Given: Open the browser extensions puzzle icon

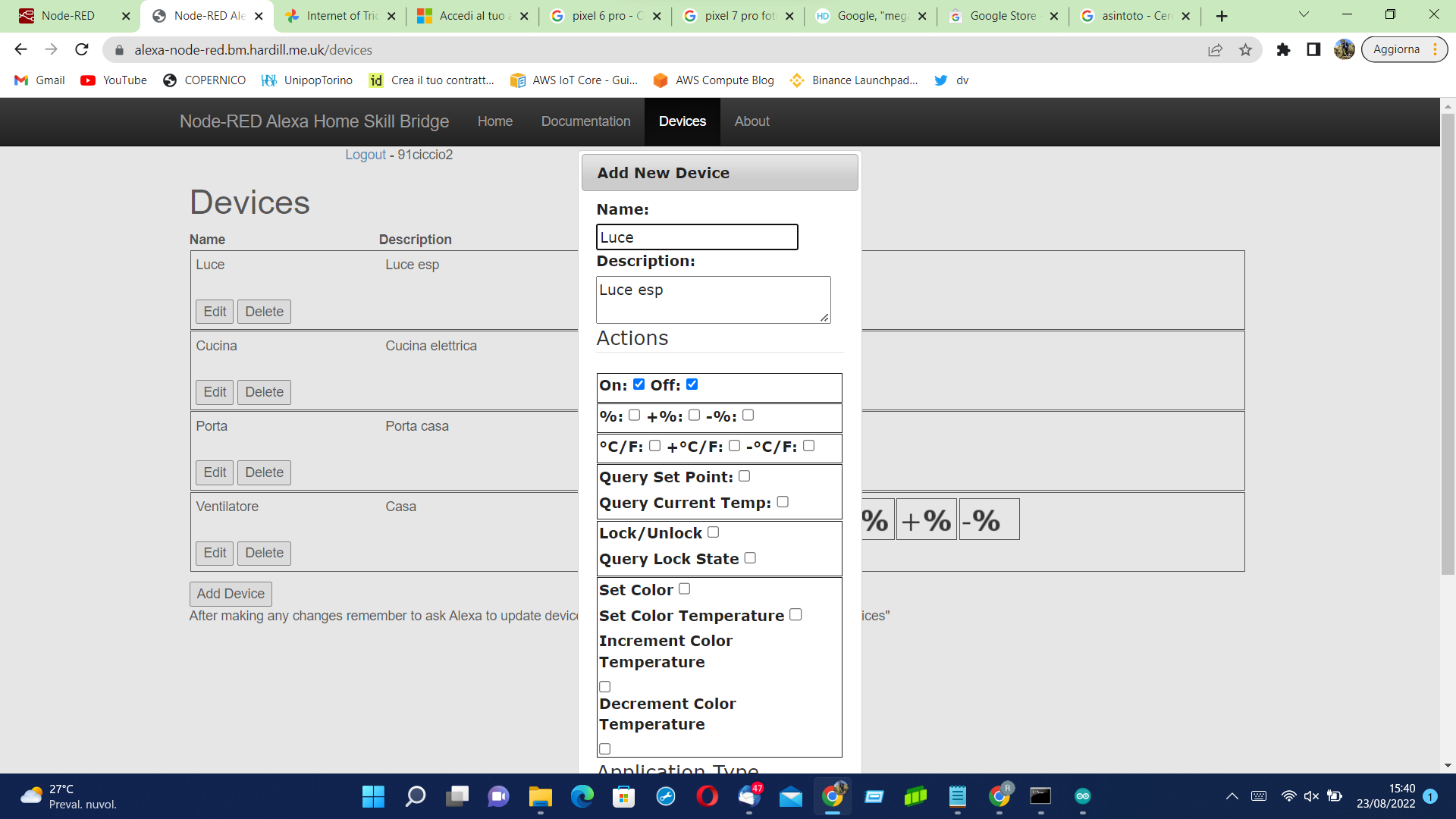Looking at the screenshot, I should (x=1283, y=50).
